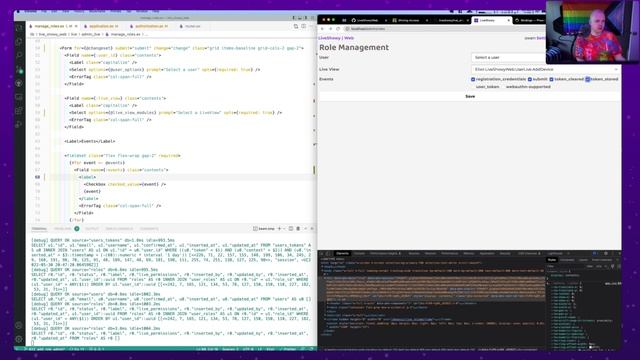Open the terminal launch profile dropdown arrow

click(284, 229)
